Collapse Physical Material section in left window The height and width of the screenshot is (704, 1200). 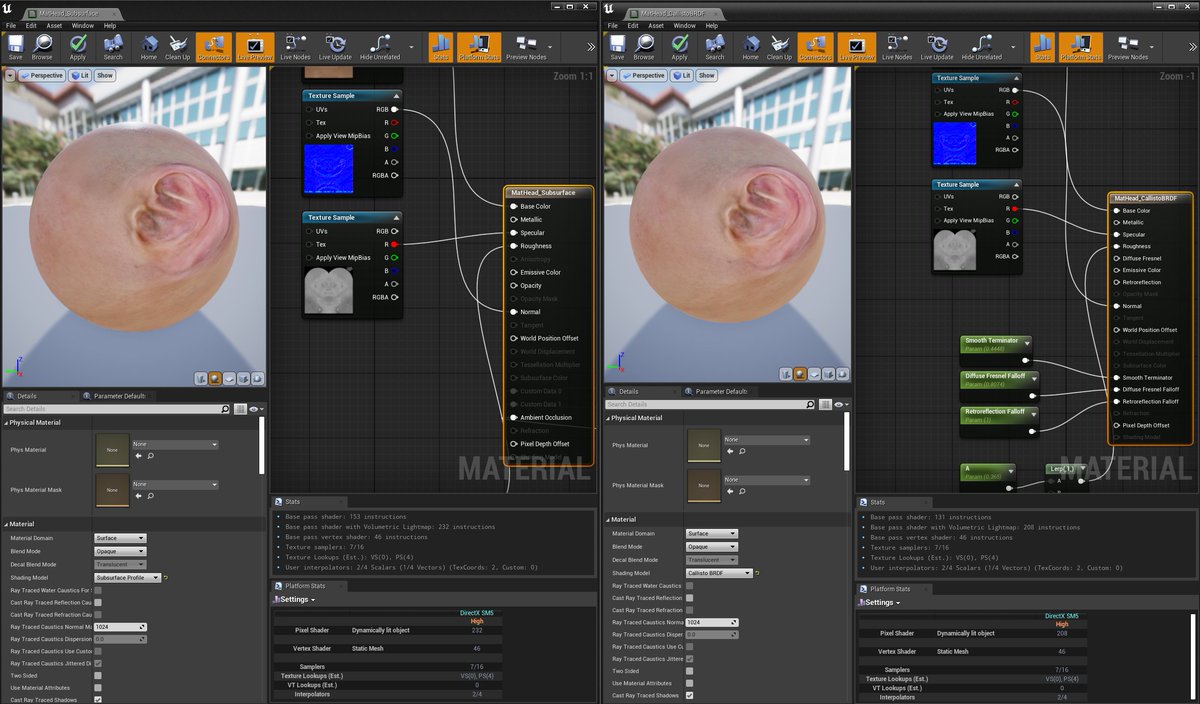[7, 422]
